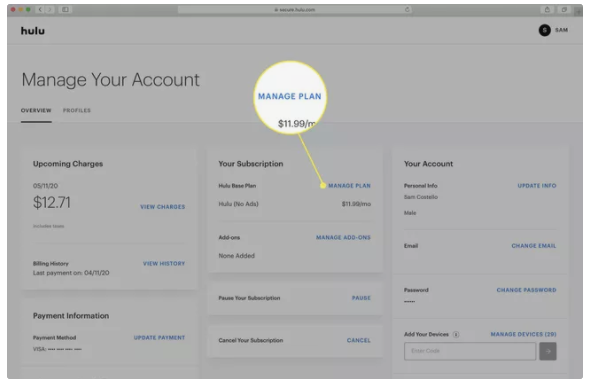This screenshot has width=591, height=381.
Task: Open the View History link
Action: click(x=164, y=263)
